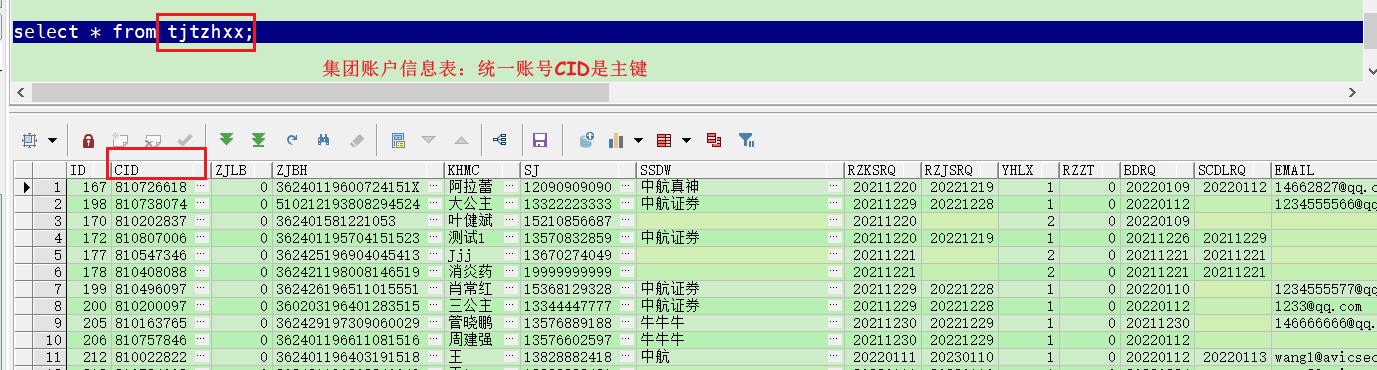Click email cell 1233@qq.com

pos(1324,306)
